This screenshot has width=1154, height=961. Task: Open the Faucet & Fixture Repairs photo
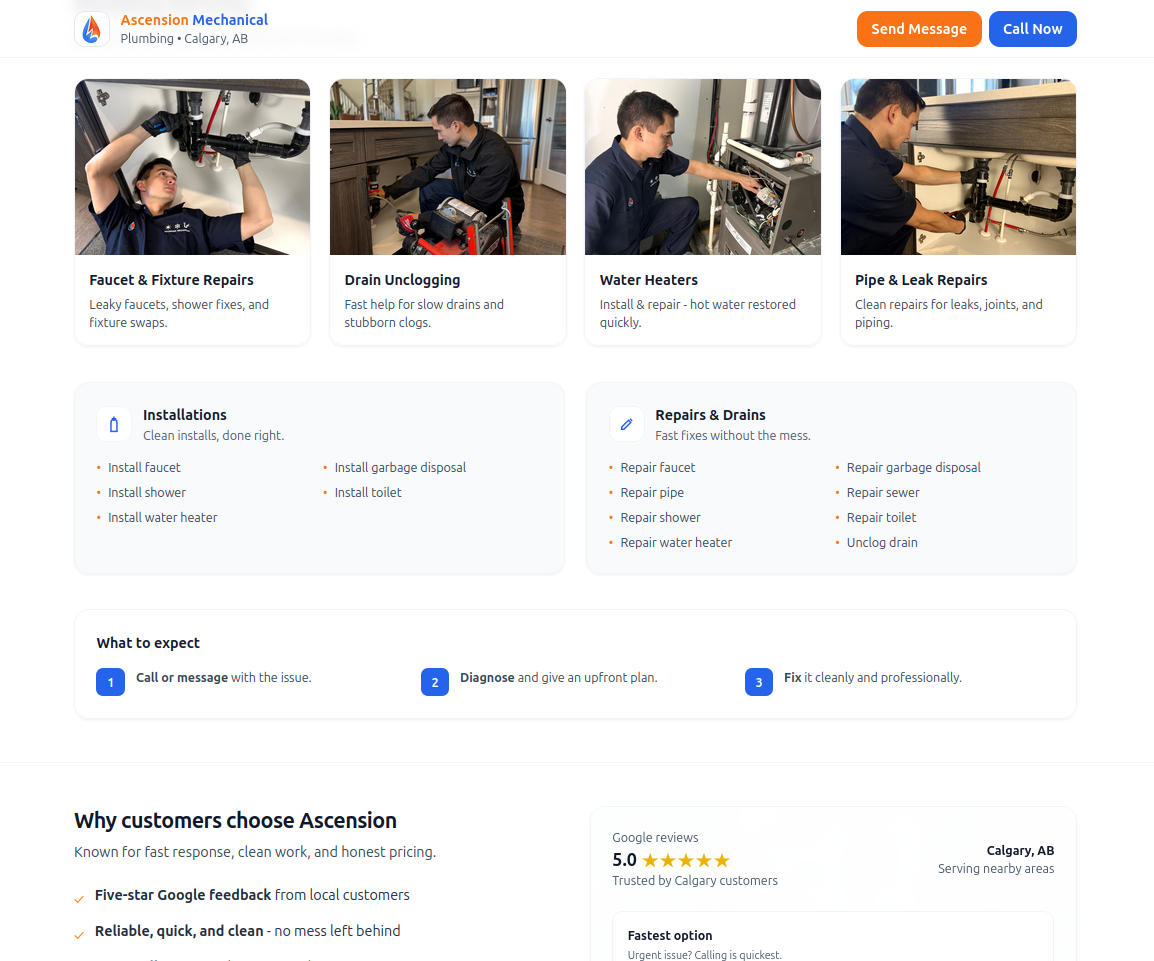(x=192, y=167)
